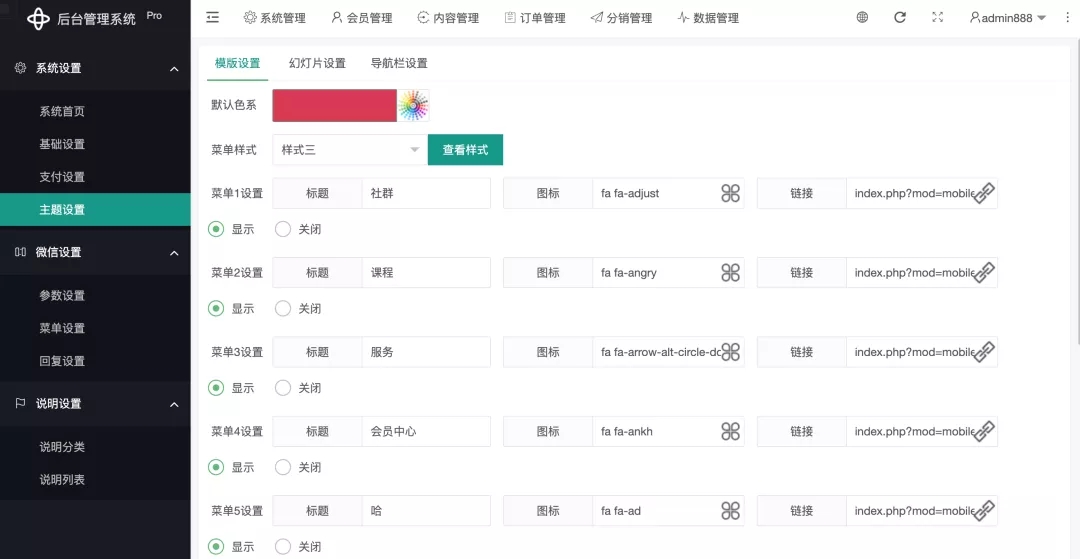Open the color wheel picker icon
The width and height of the screenshot is (1080, 559).
click(413, 105)
